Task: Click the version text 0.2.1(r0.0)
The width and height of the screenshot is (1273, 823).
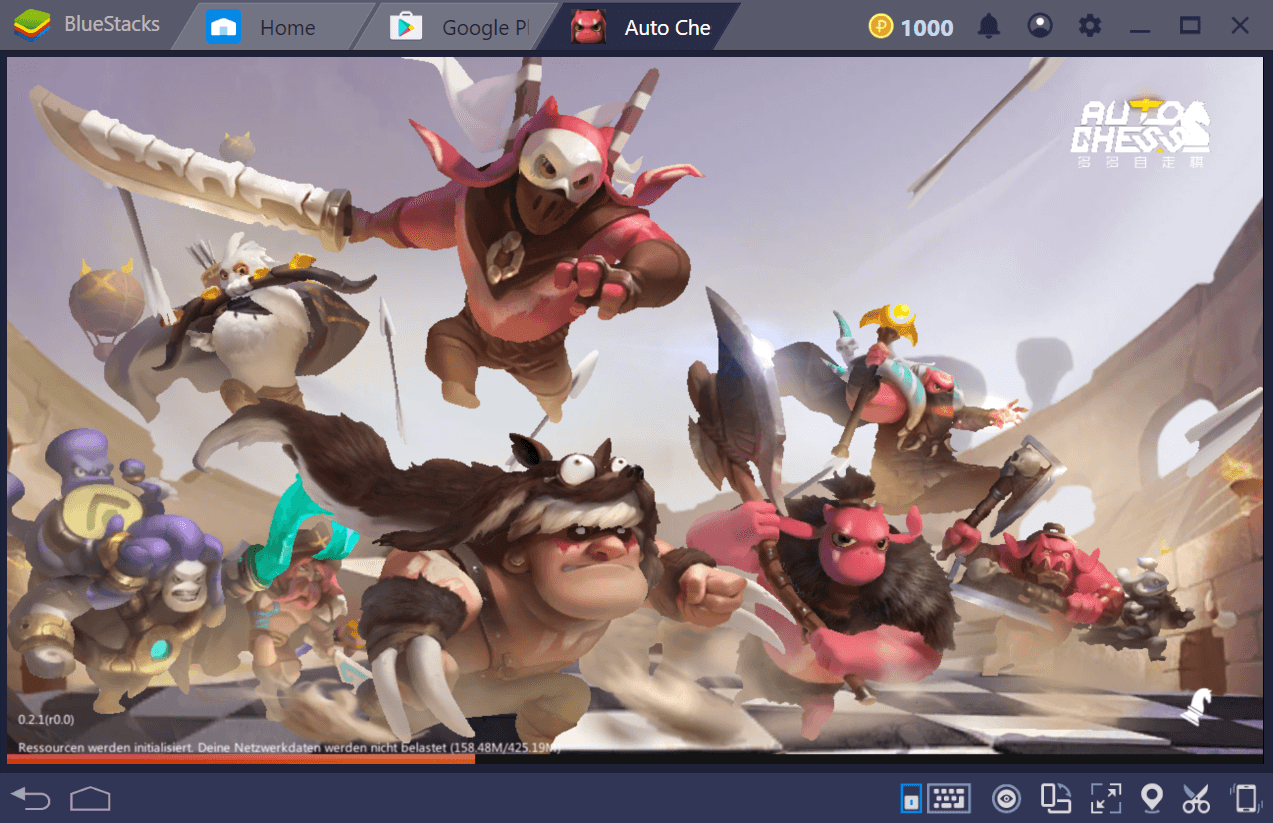Action: [x=46, y=719]
